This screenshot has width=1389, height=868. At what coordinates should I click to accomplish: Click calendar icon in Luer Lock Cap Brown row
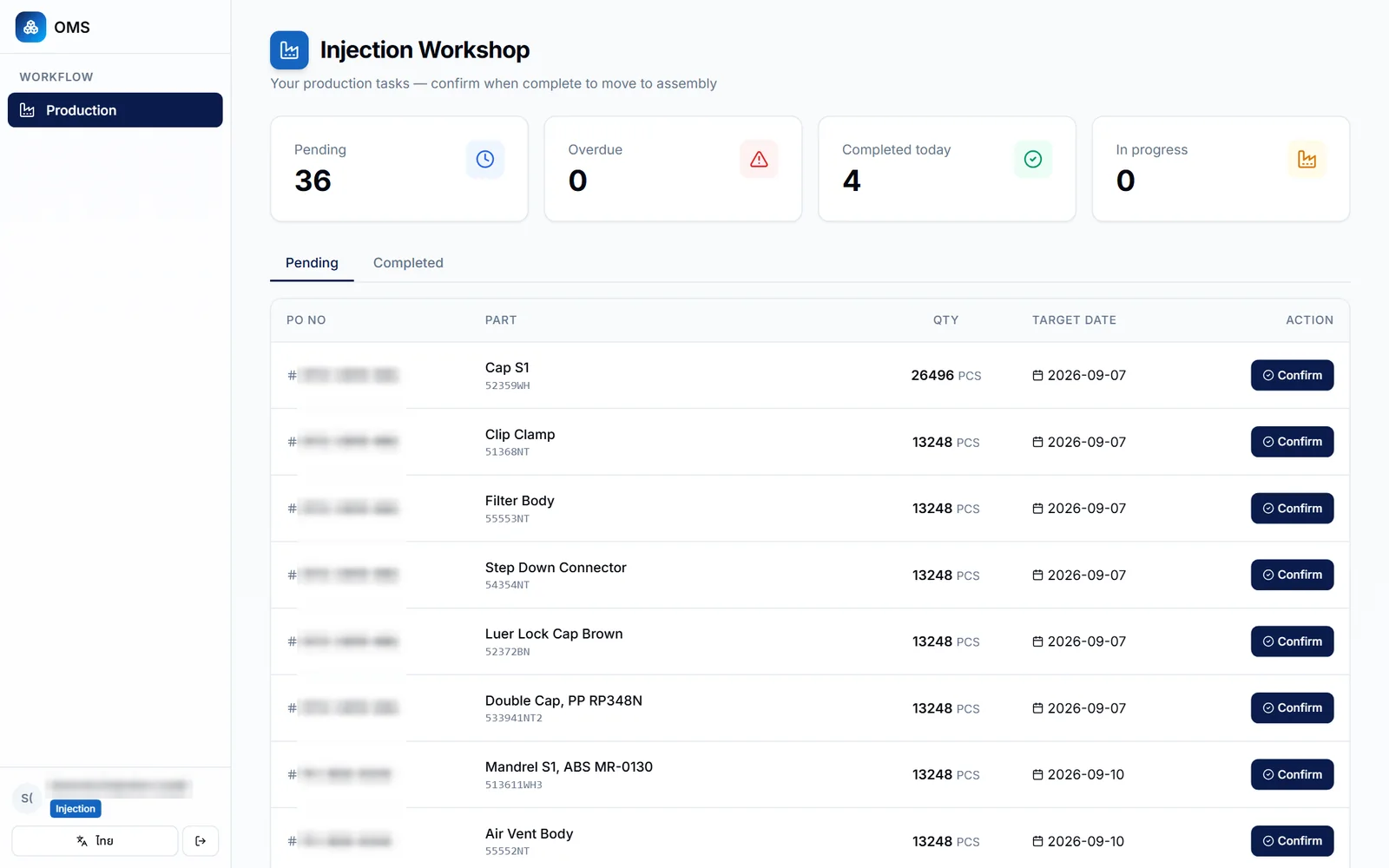click(x=1037, y=641)
